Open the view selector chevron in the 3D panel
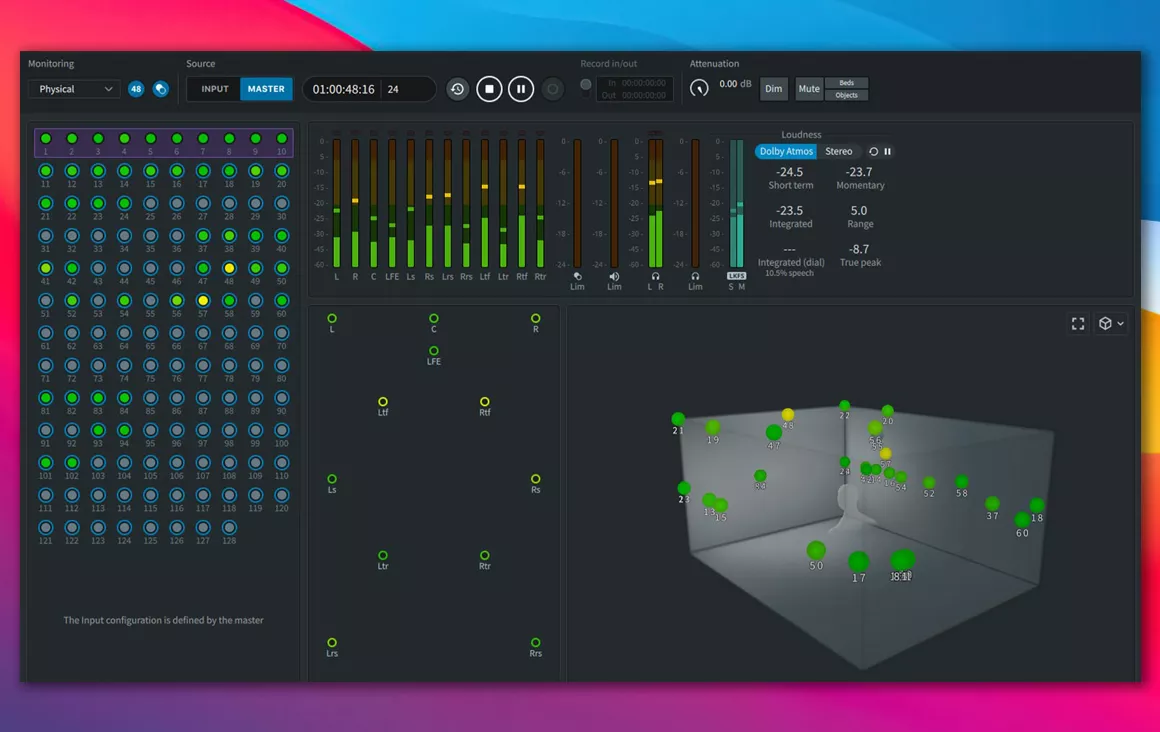Viewport: 1160px width, 732px height. (1118, 323)
